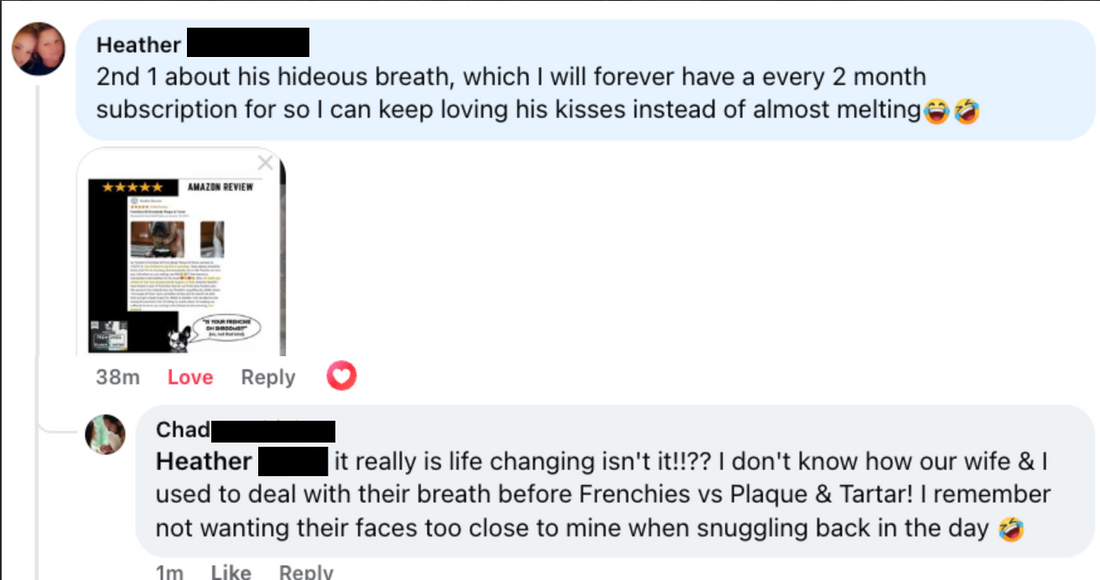Click the 38m timestamp on Heather's comment
Image resolution: width=1100 pixels, height=580 pixels.
pyautogui.click(x=117, y=377)
